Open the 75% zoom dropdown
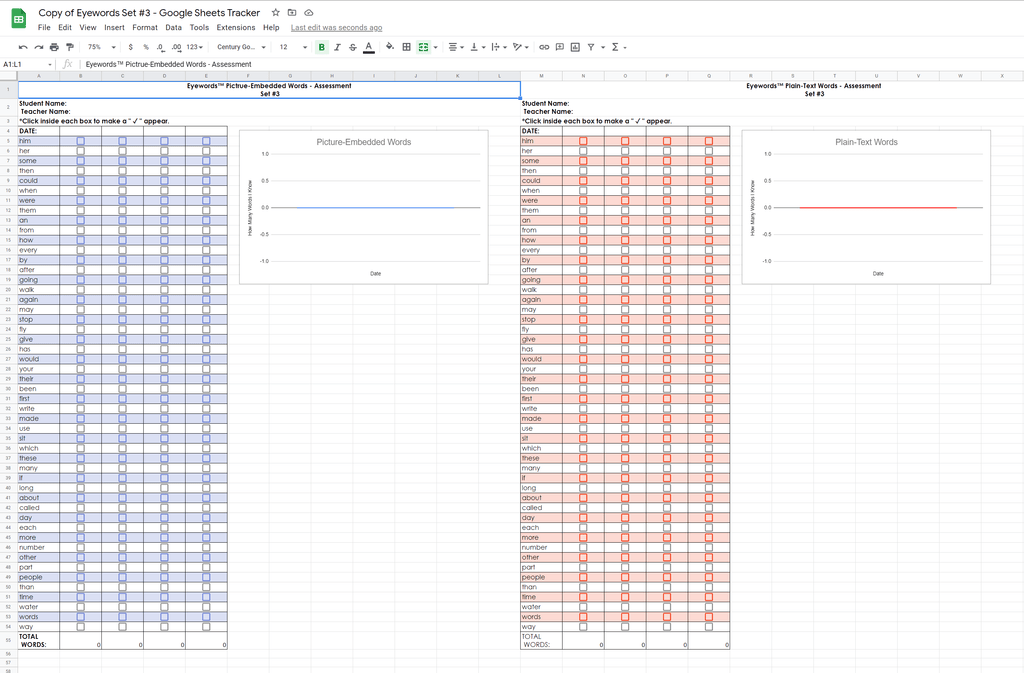This screenshot has height=673, width=1024. pos(102,47)
